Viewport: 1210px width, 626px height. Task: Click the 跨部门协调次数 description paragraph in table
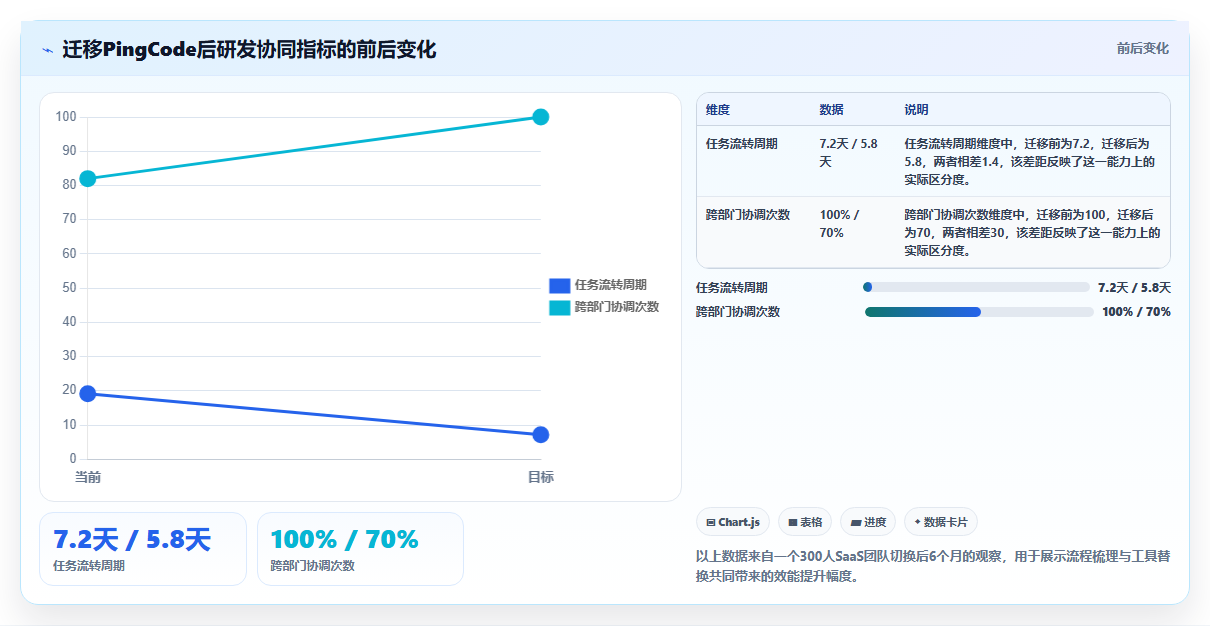1032,232
